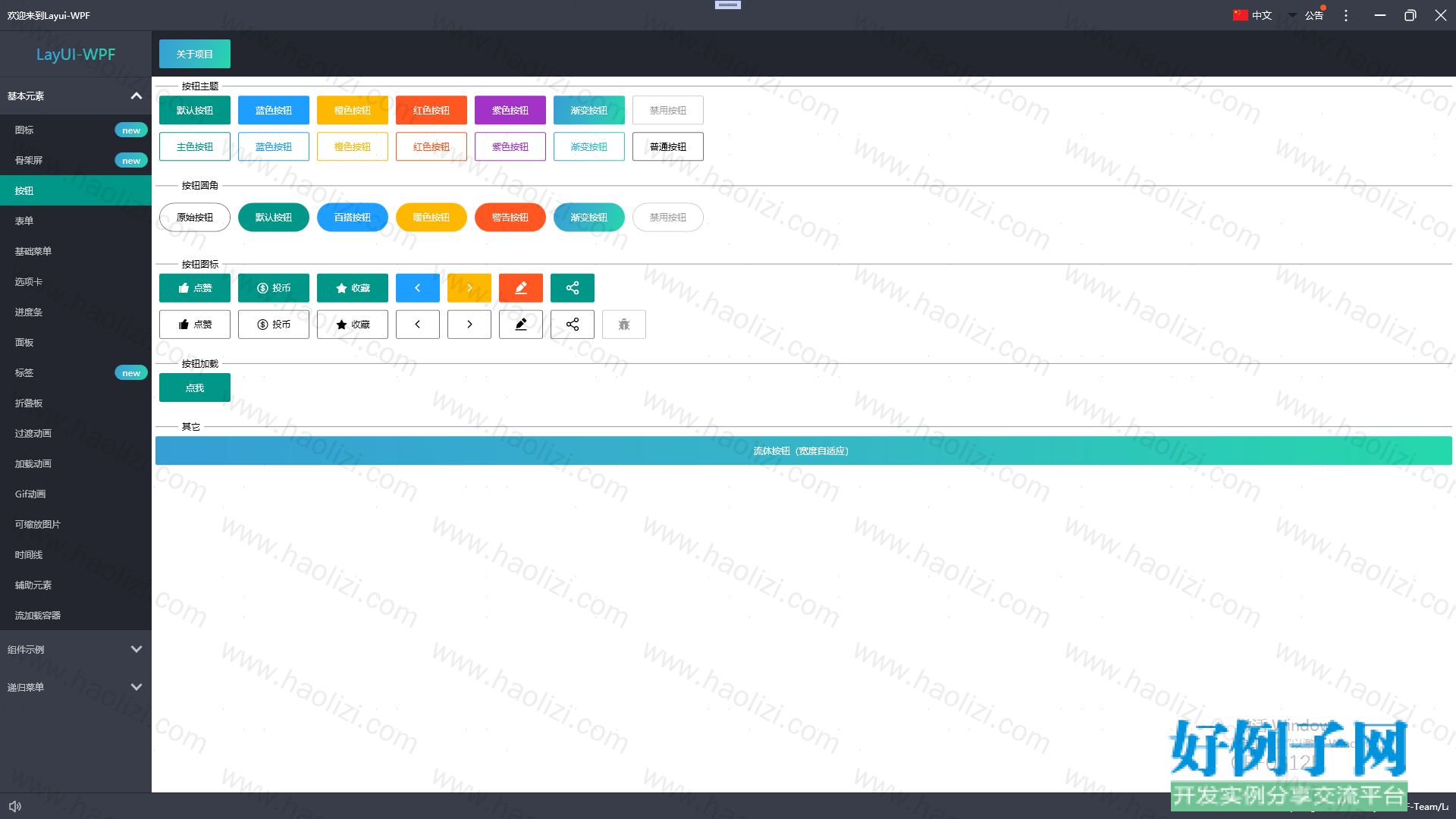Viewport: 1456px width, 819px height.
Task: Click the full-width 流体按钮
Action: [x=804, y=450]
